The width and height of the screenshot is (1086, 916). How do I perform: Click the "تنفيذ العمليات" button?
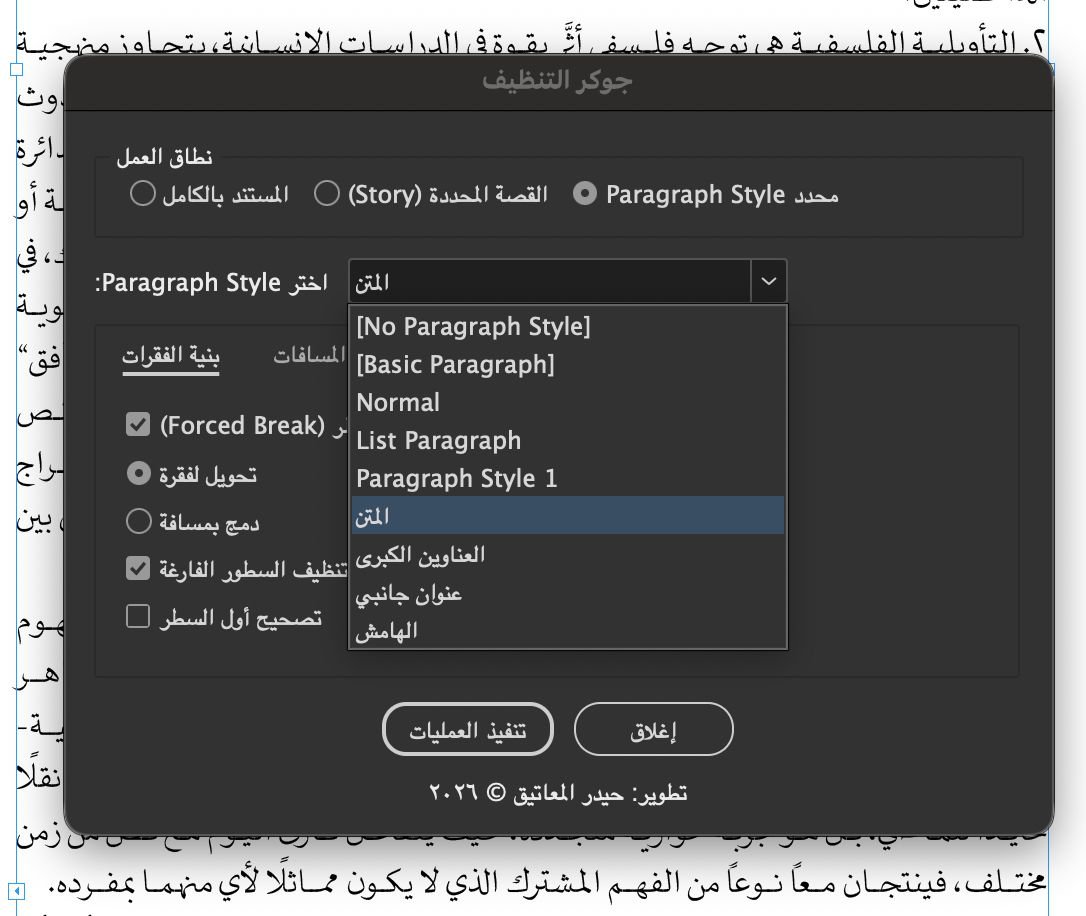coord(468,729)
